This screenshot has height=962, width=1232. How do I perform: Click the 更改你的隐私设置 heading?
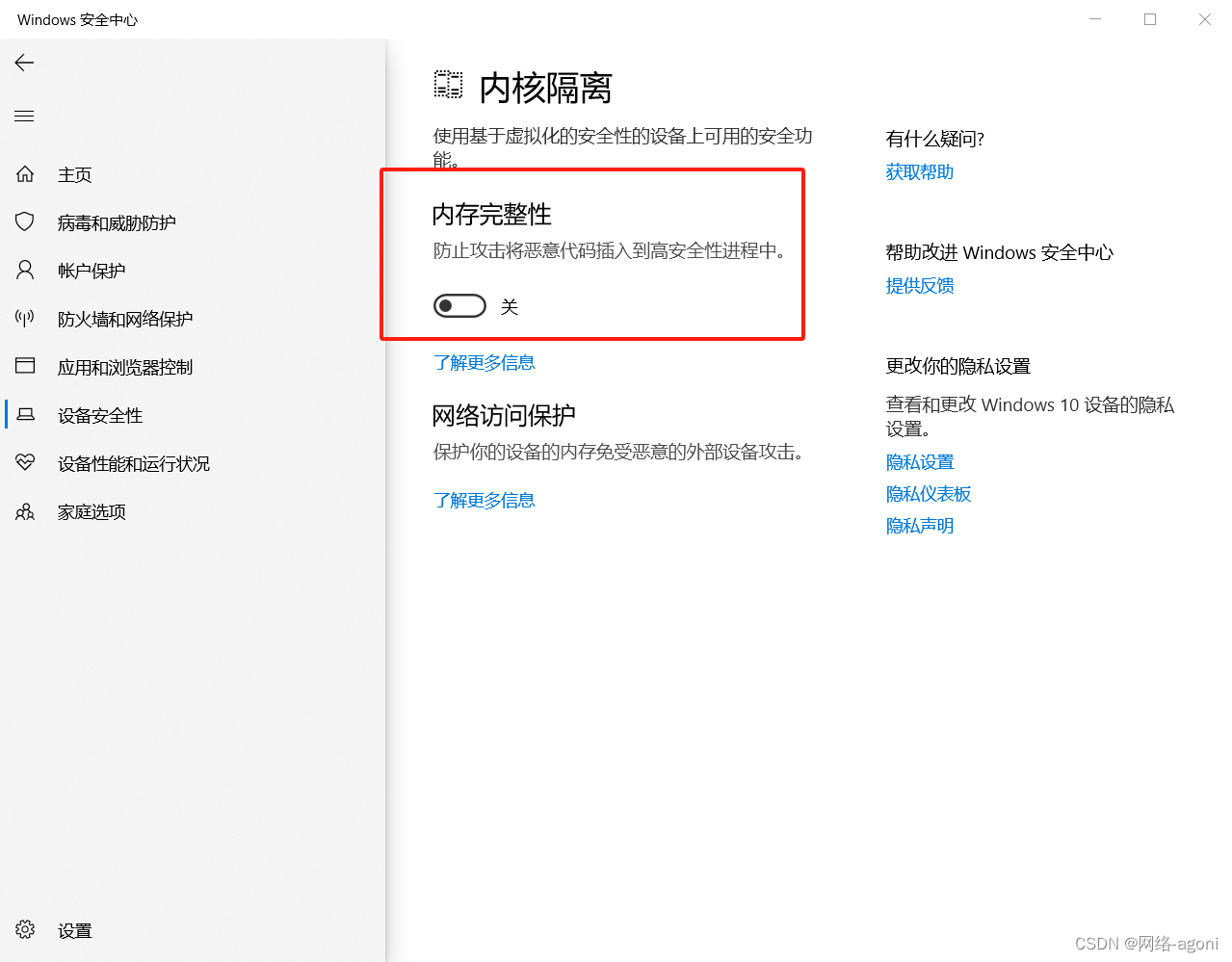(958, 366)
